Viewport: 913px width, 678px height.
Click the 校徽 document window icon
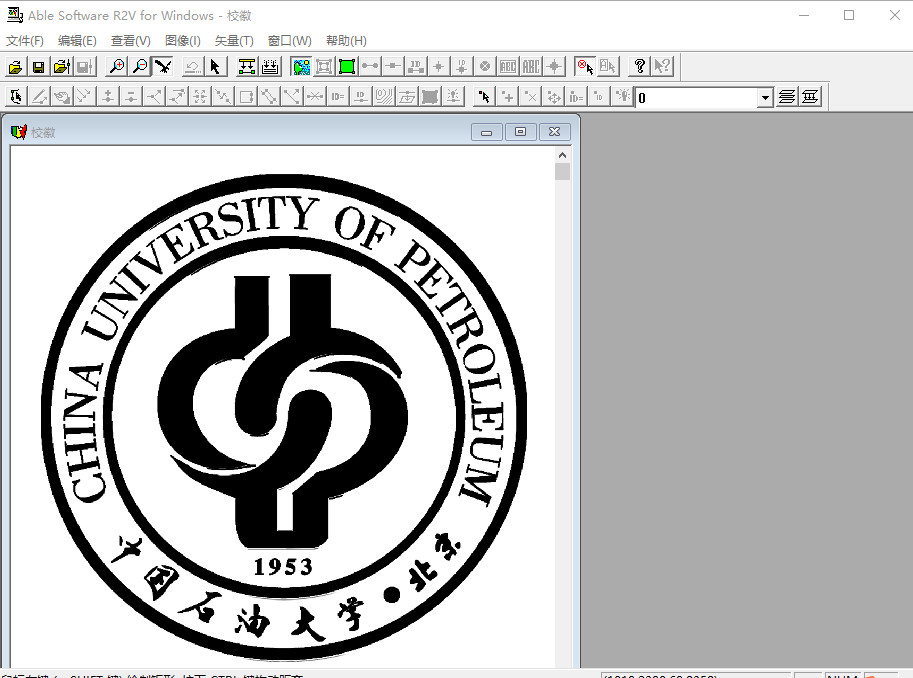tap(19, 132)
